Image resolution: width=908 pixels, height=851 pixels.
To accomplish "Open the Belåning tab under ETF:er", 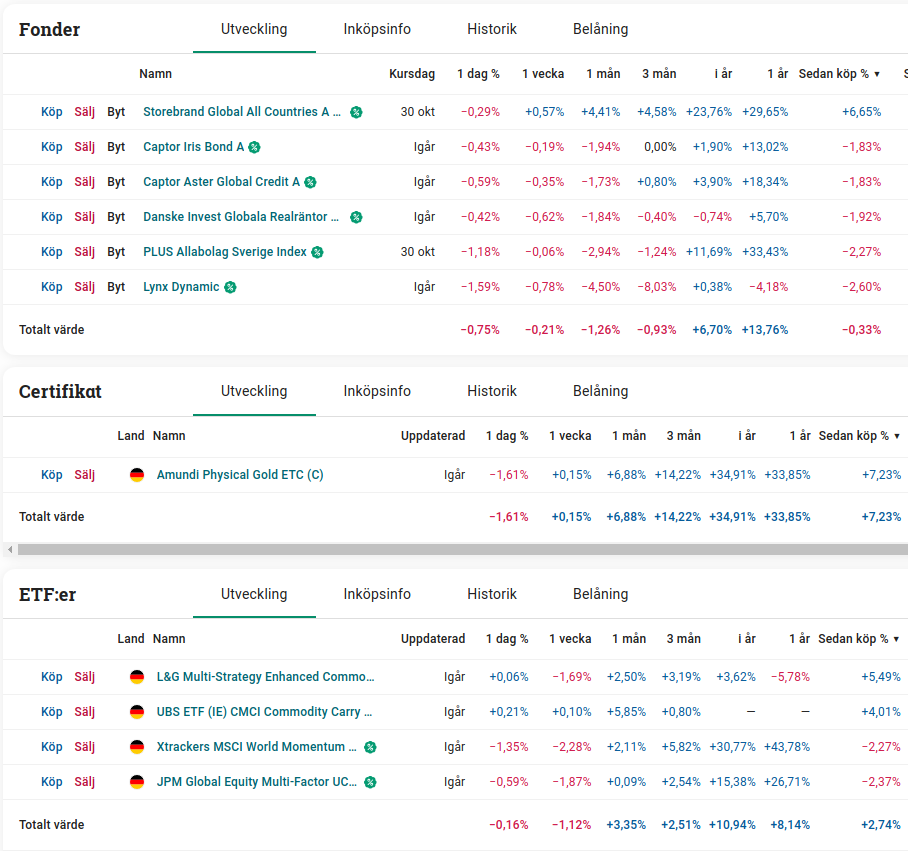I will (600, 594).
